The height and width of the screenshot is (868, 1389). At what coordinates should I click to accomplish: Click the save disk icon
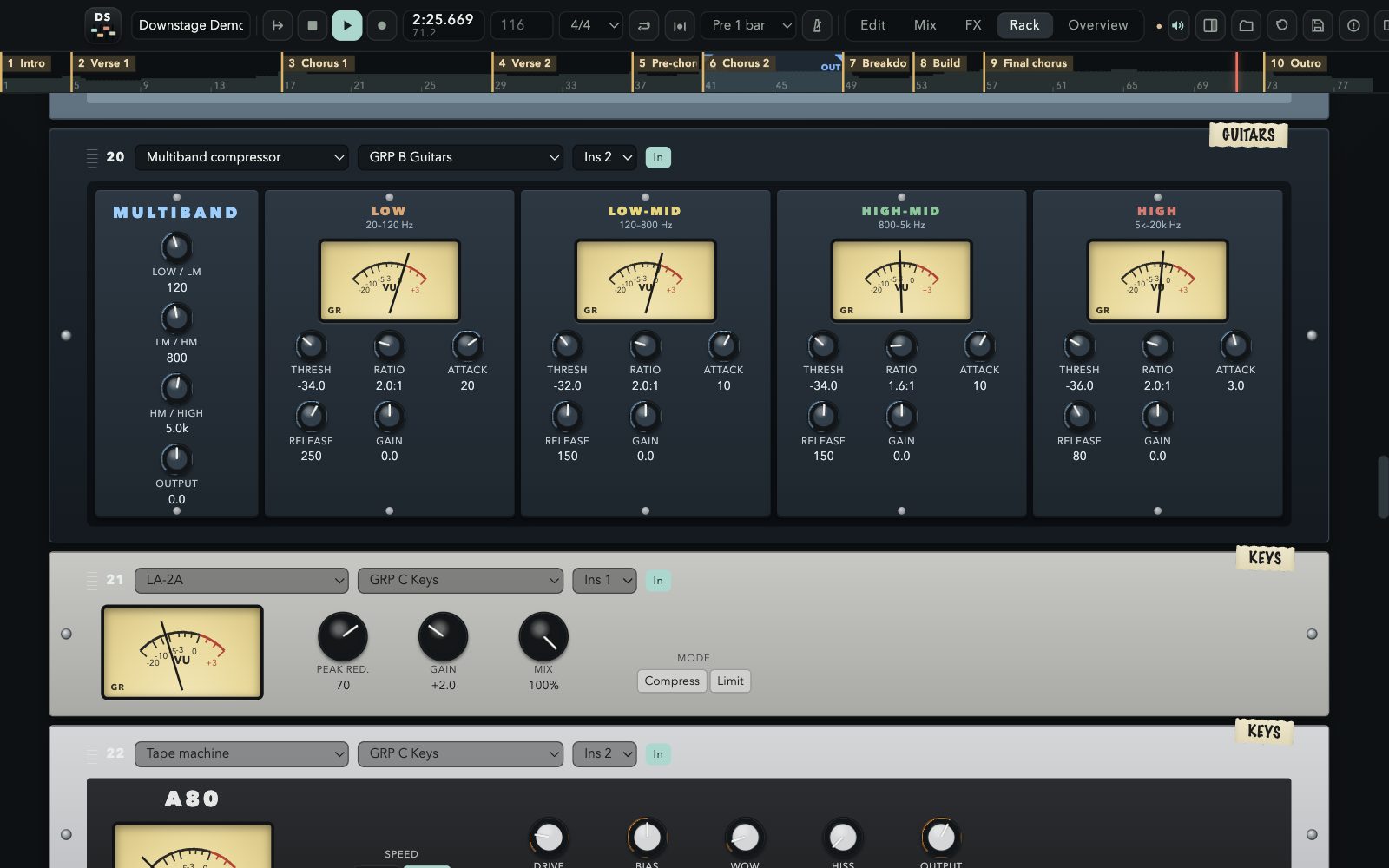pyautogui.click(x=1318, y=25)
